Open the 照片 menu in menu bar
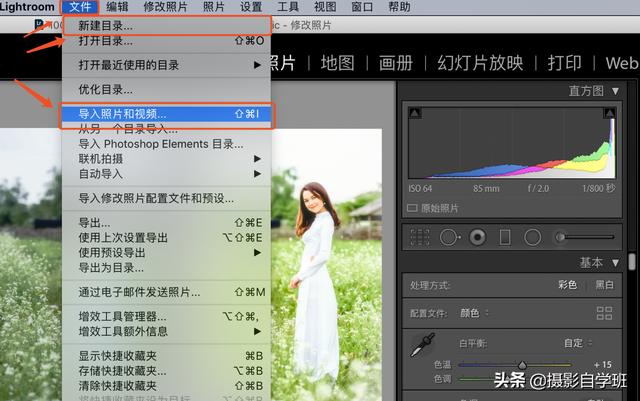Screen dimensions: 640x401 [x=213, y=7]
